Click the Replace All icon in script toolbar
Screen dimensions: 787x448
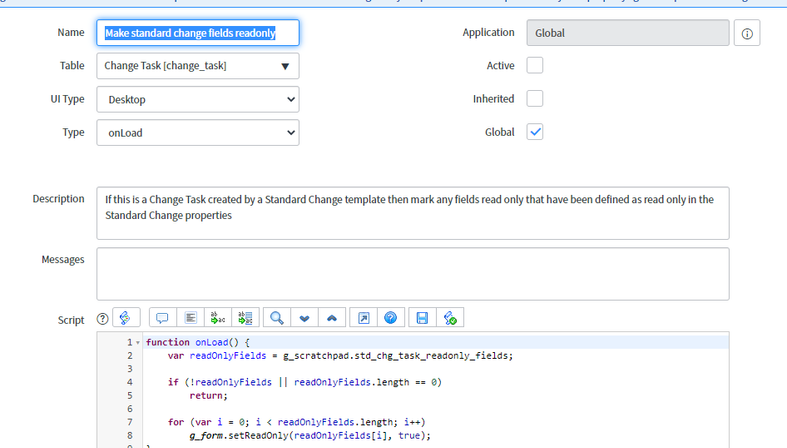(x=245, y=318)
